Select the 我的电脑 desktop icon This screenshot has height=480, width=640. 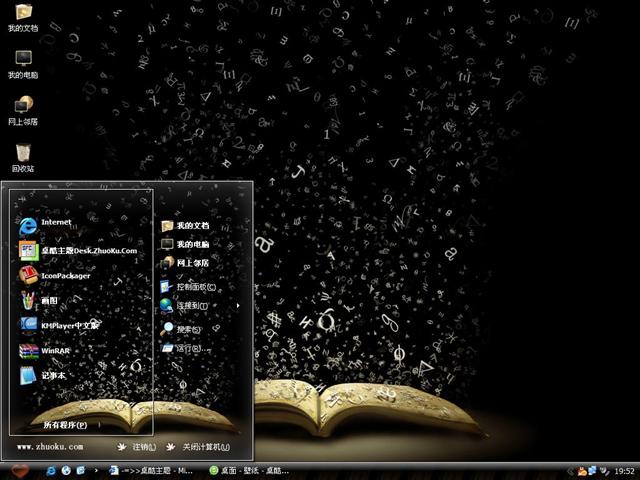tap(23, 64)
